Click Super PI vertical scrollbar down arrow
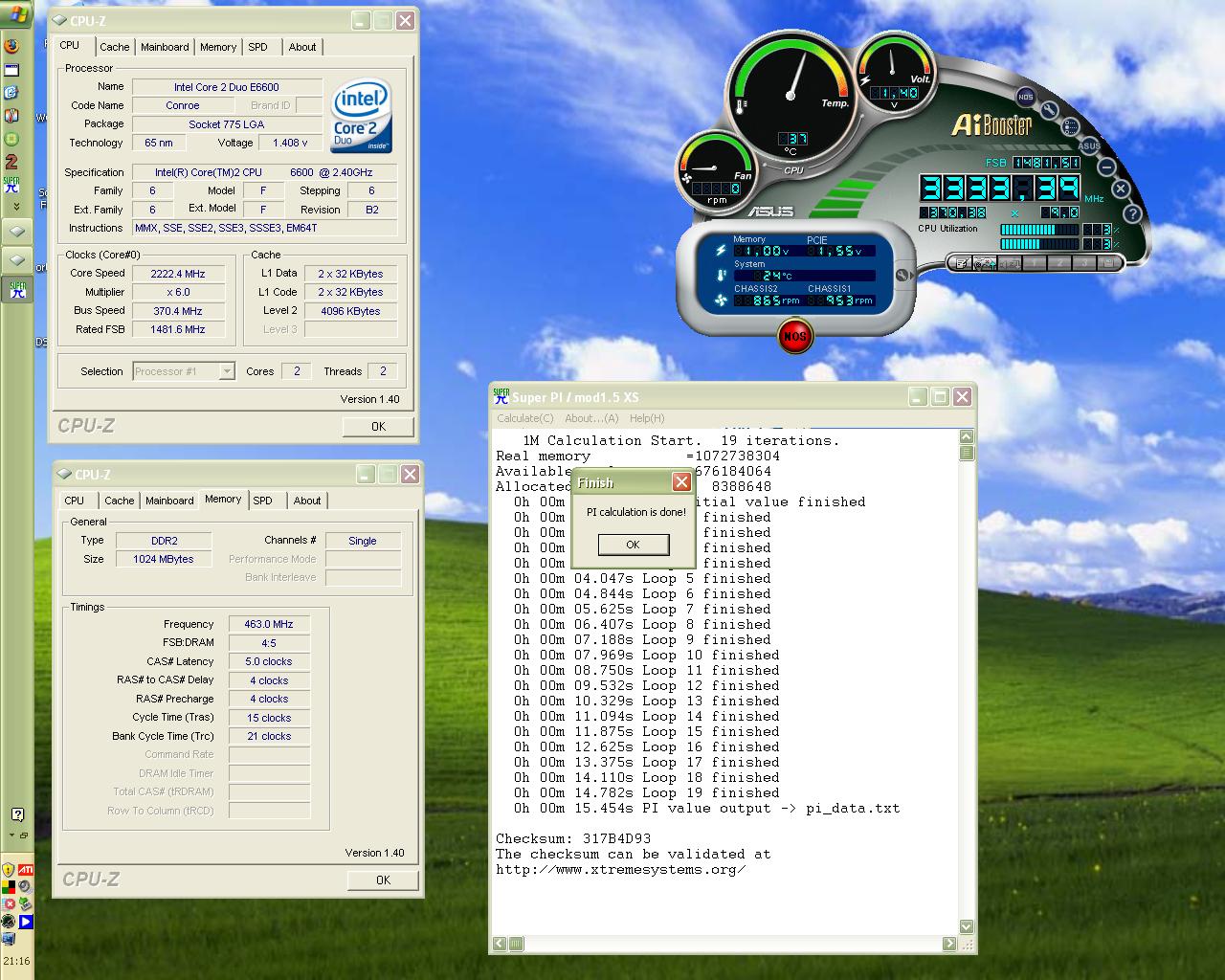This screenshot has height=980, width=1225. (967, 926)
